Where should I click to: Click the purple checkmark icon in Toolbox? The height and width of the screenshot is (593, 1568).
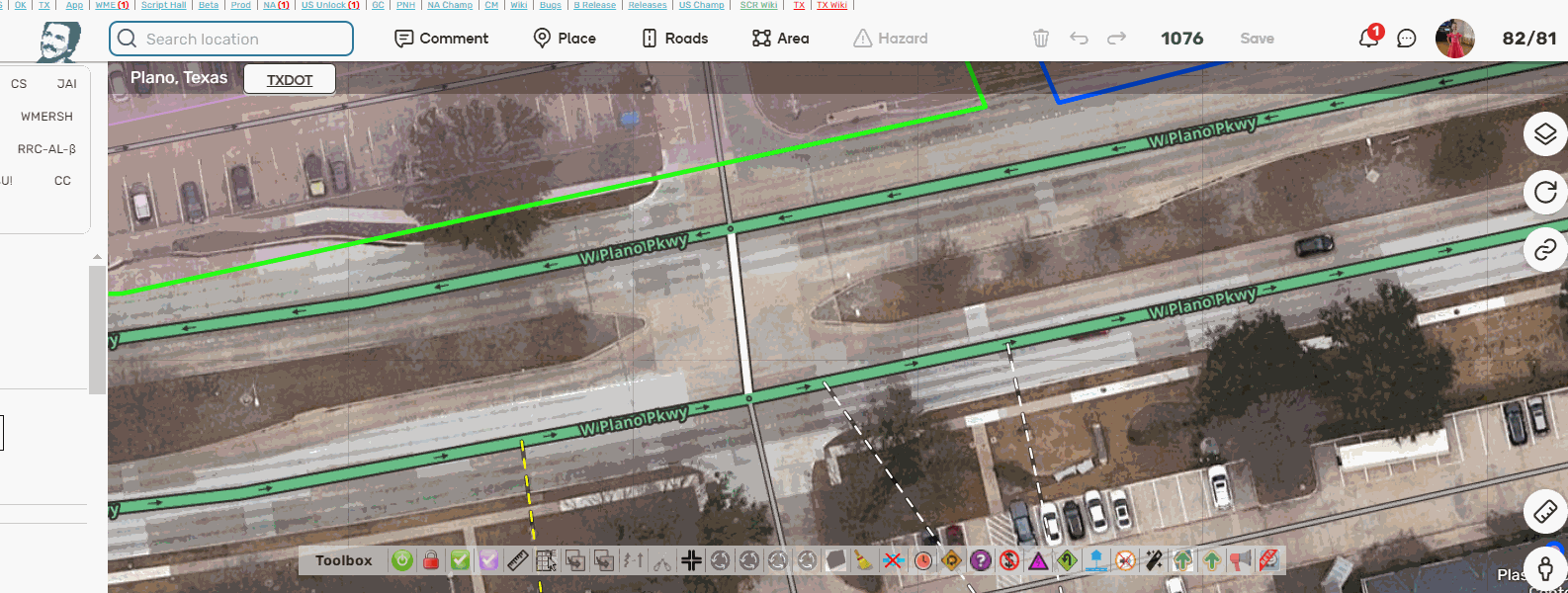(x=488, y=560)
